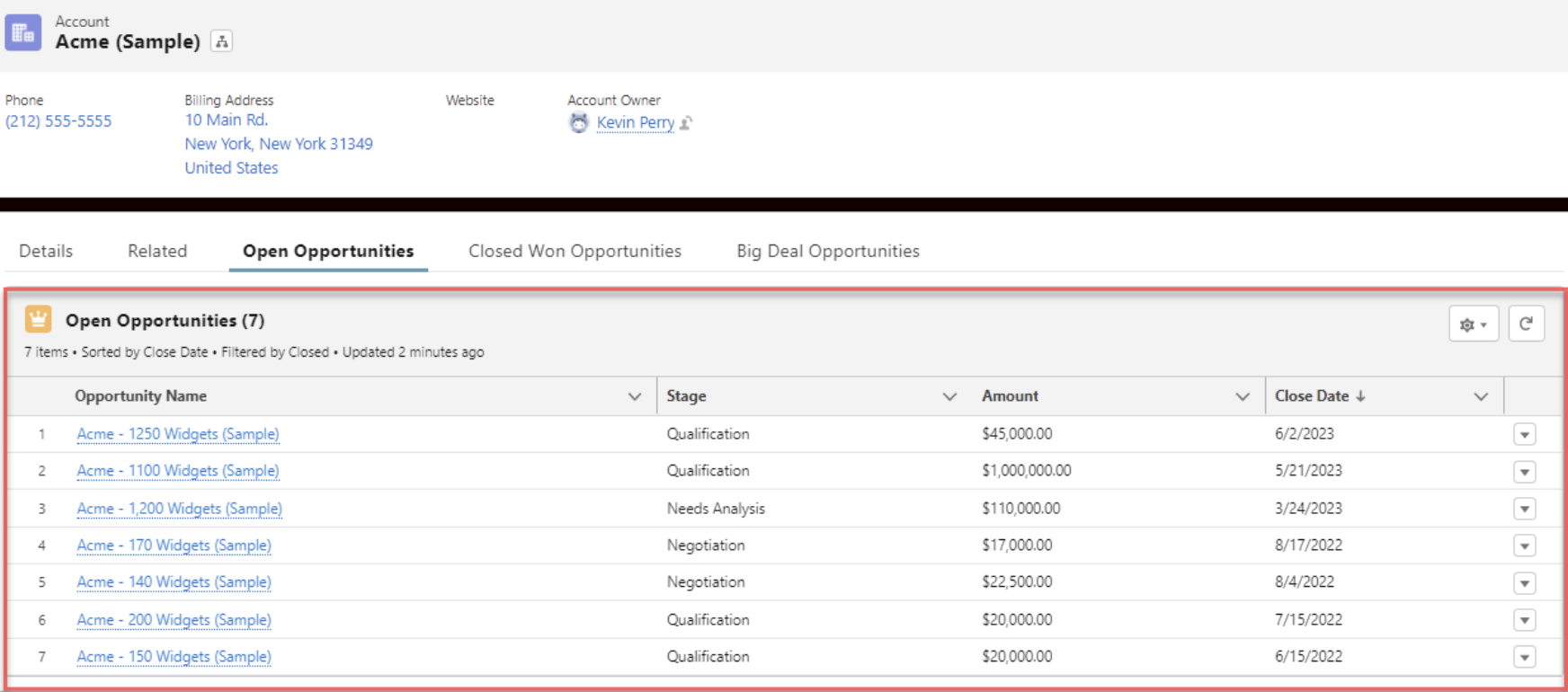The image size is (1568, 692).
Task: Click the 8/17/2022 close date cell
Action: 1308,546
